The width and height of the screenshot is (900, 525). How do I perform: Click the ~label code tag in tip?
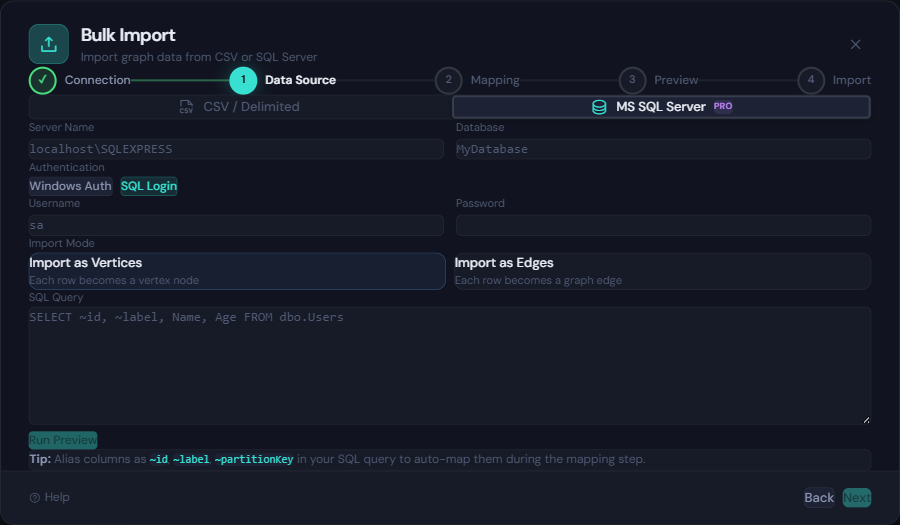coord(191,459)
